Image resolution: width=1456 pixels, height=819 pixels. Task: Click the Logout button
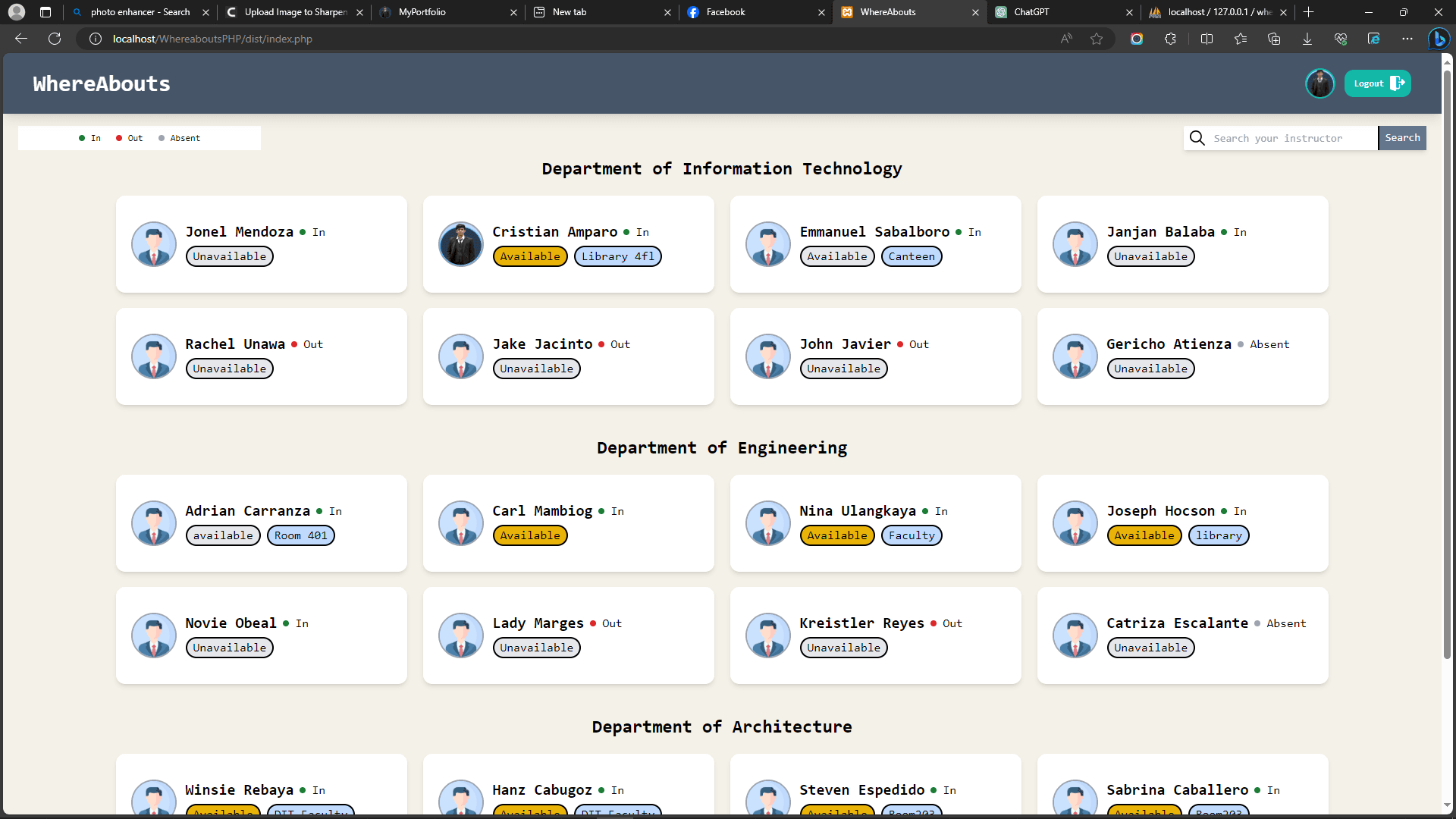coord(1377,83)
